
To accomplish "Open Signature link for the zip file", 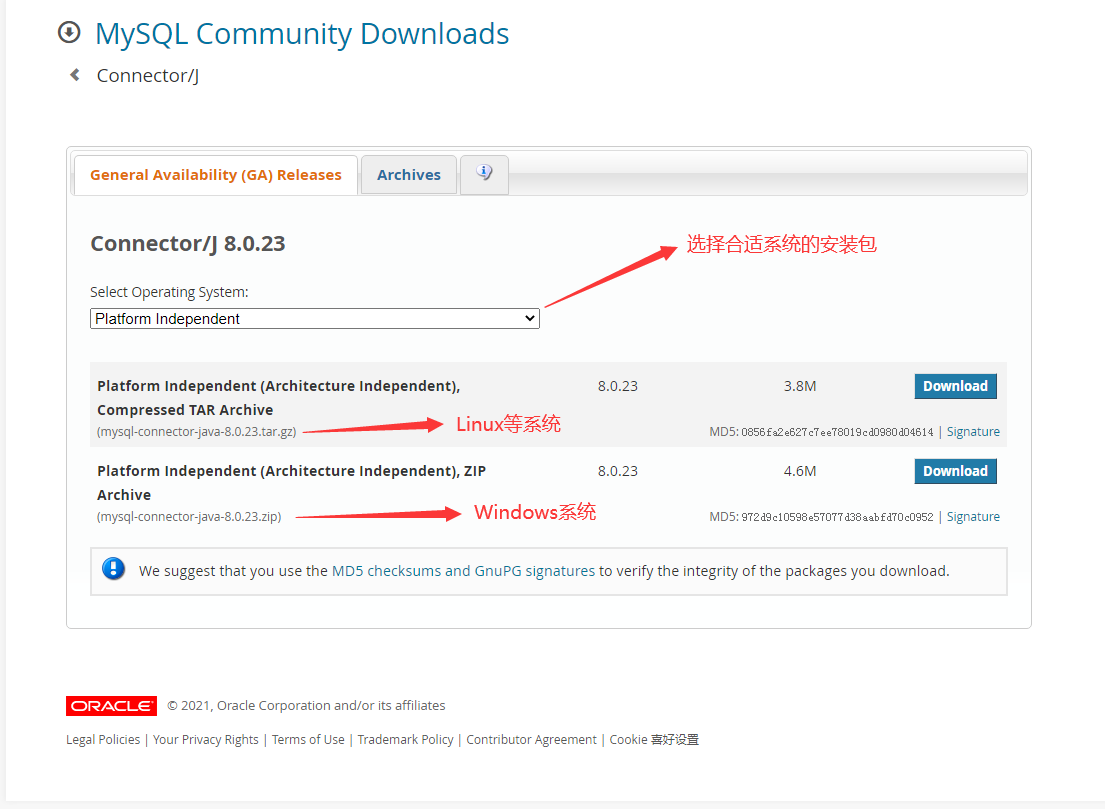I will coord(973,517).
